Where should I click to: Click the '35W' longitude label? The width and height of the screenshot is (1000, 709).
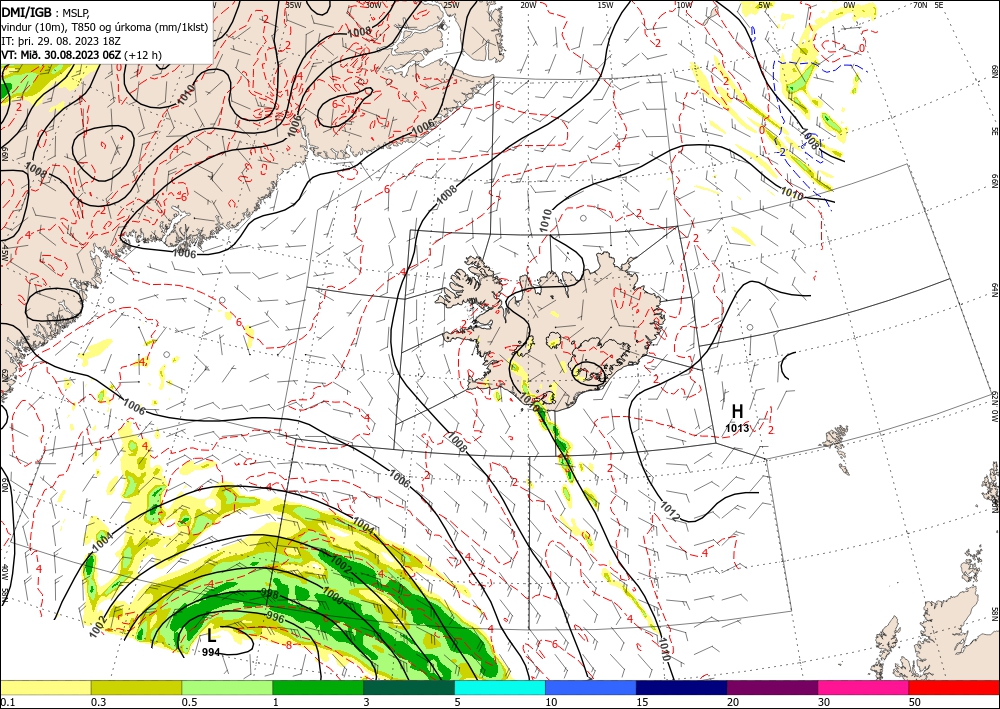click(x=293, y=5)
